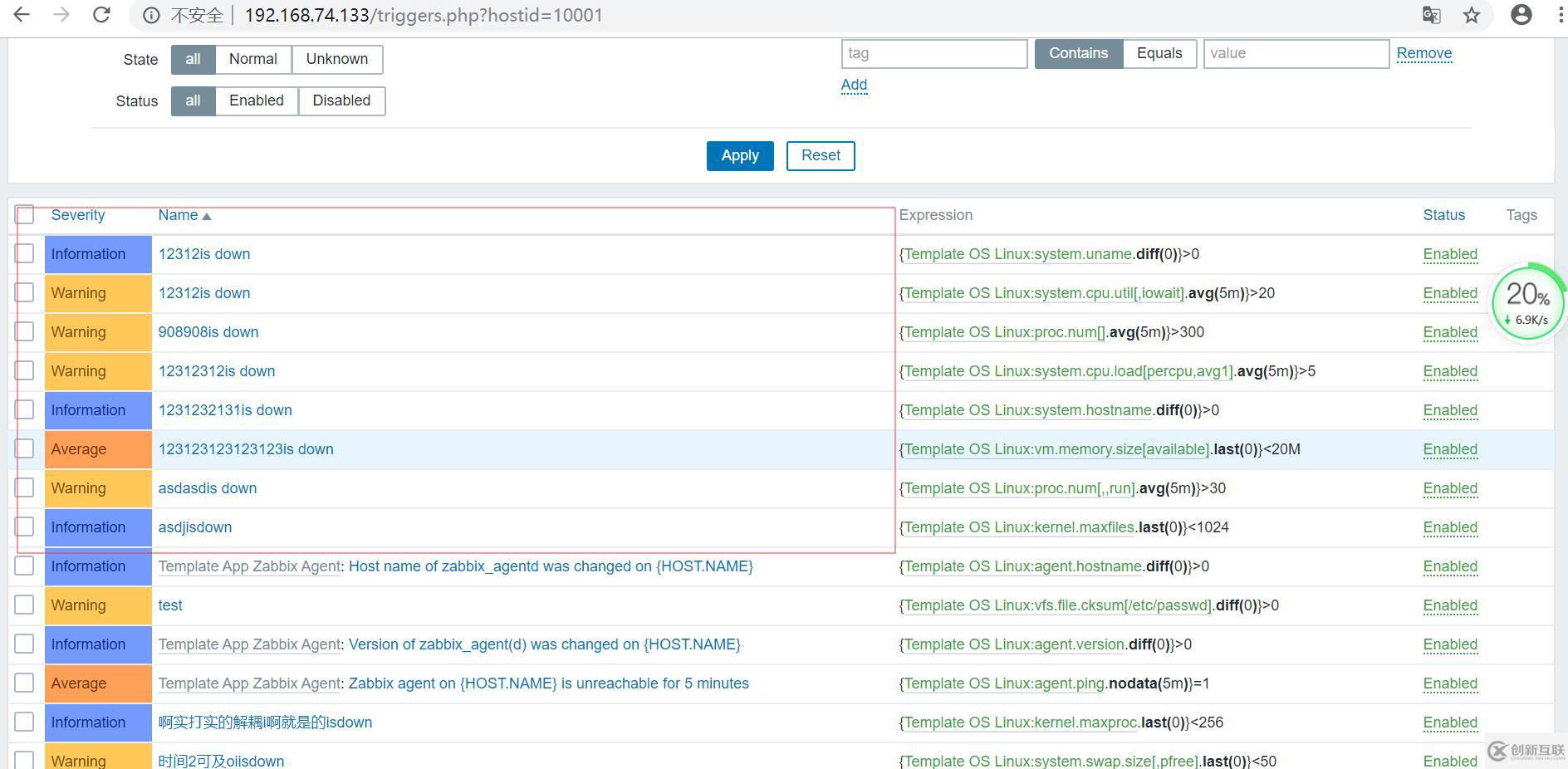Open the user profile icon
The width and height of the screenshot is (1568, 769).
1521,15
